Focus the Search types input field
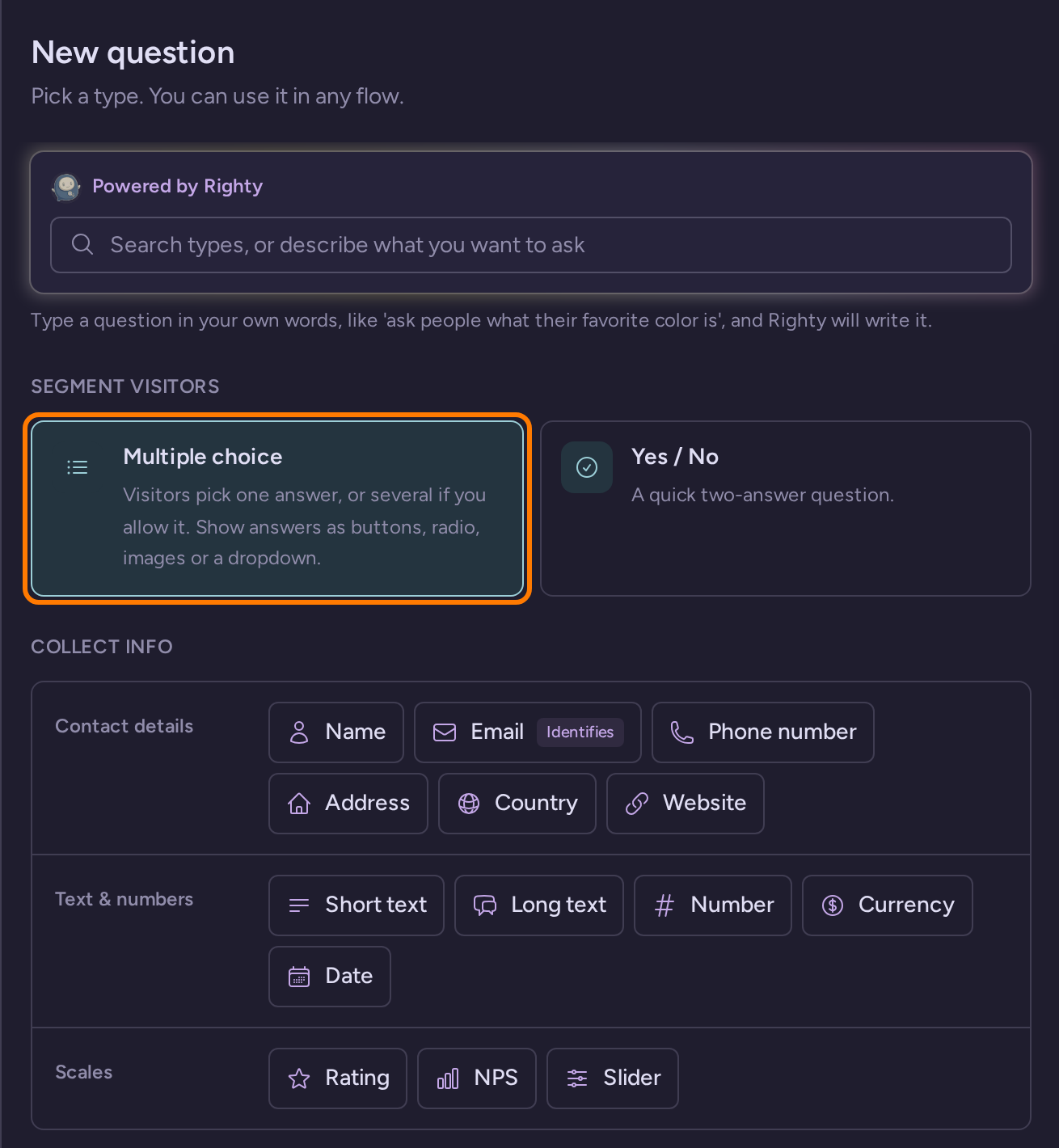The height and width of the screenshot is (1148, 1059). pos(531,245)
